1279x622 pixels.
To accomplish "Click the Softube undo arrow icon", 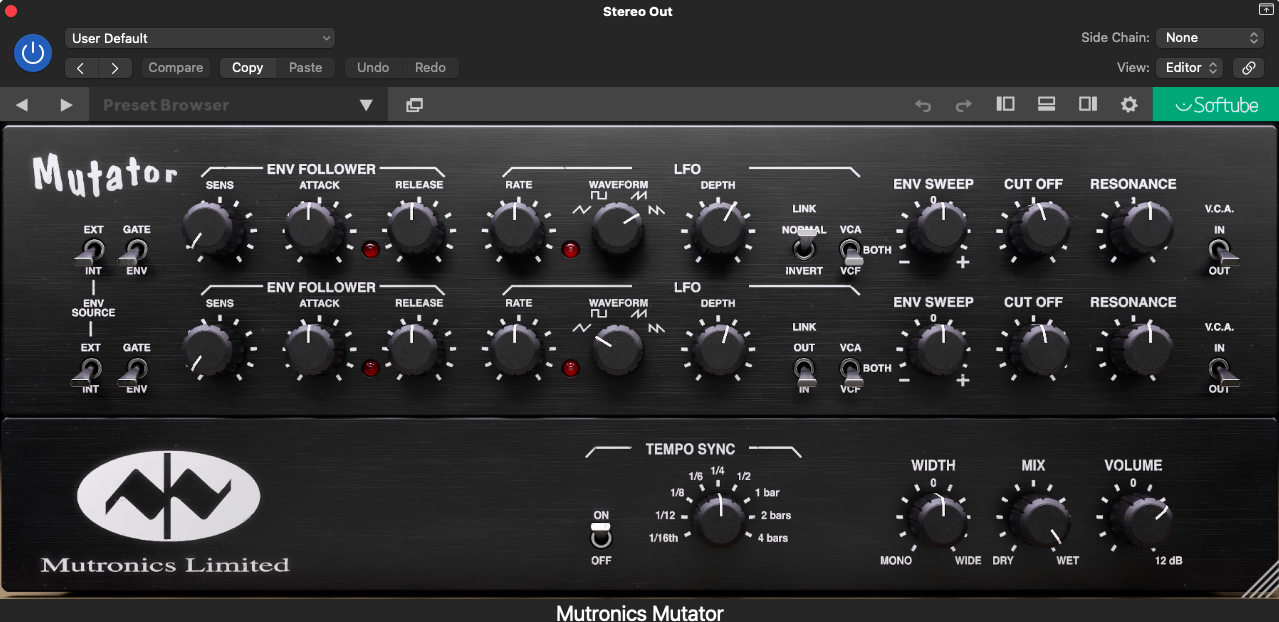I will [923, 105].
